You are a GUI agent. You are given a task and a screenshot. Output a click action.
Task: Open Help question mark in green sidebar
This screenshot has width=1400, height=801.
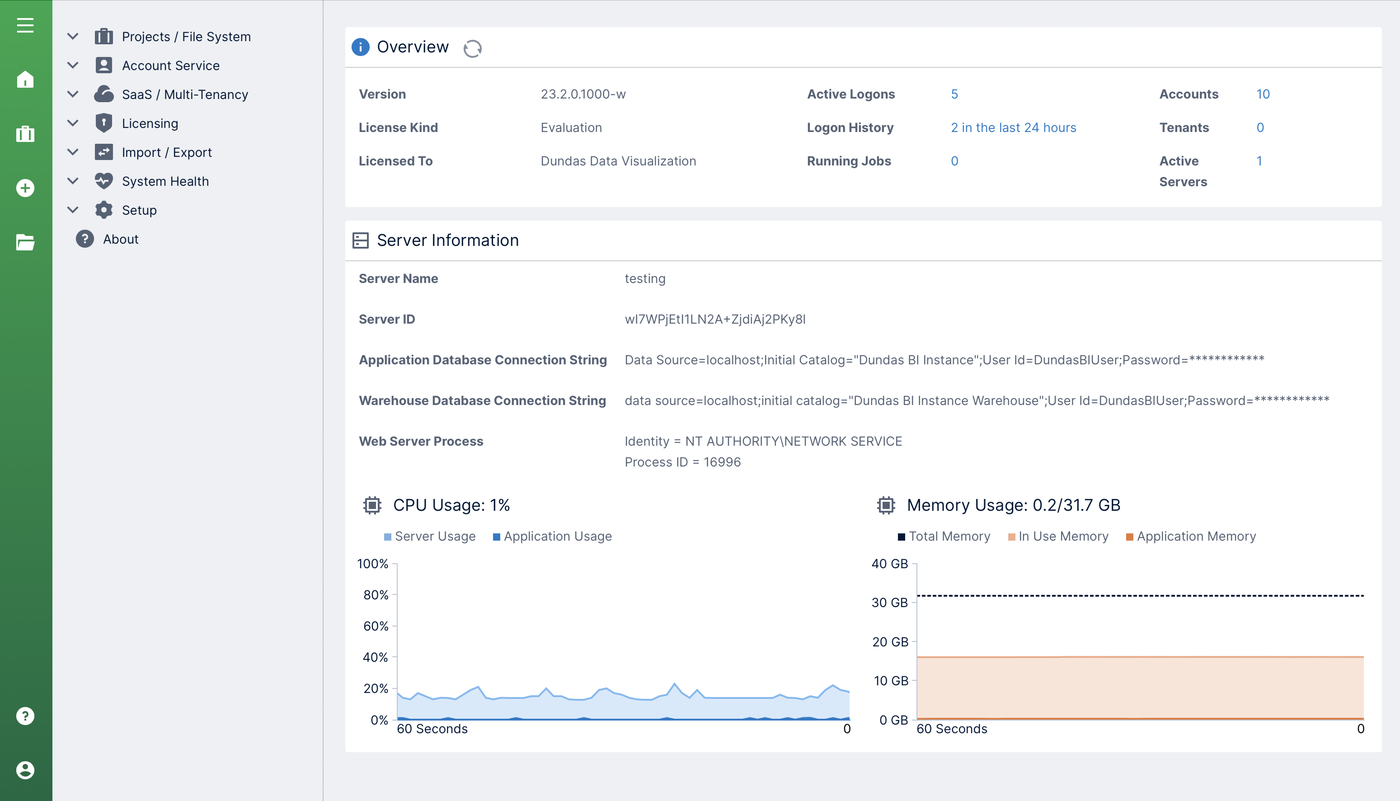(26, 716)
